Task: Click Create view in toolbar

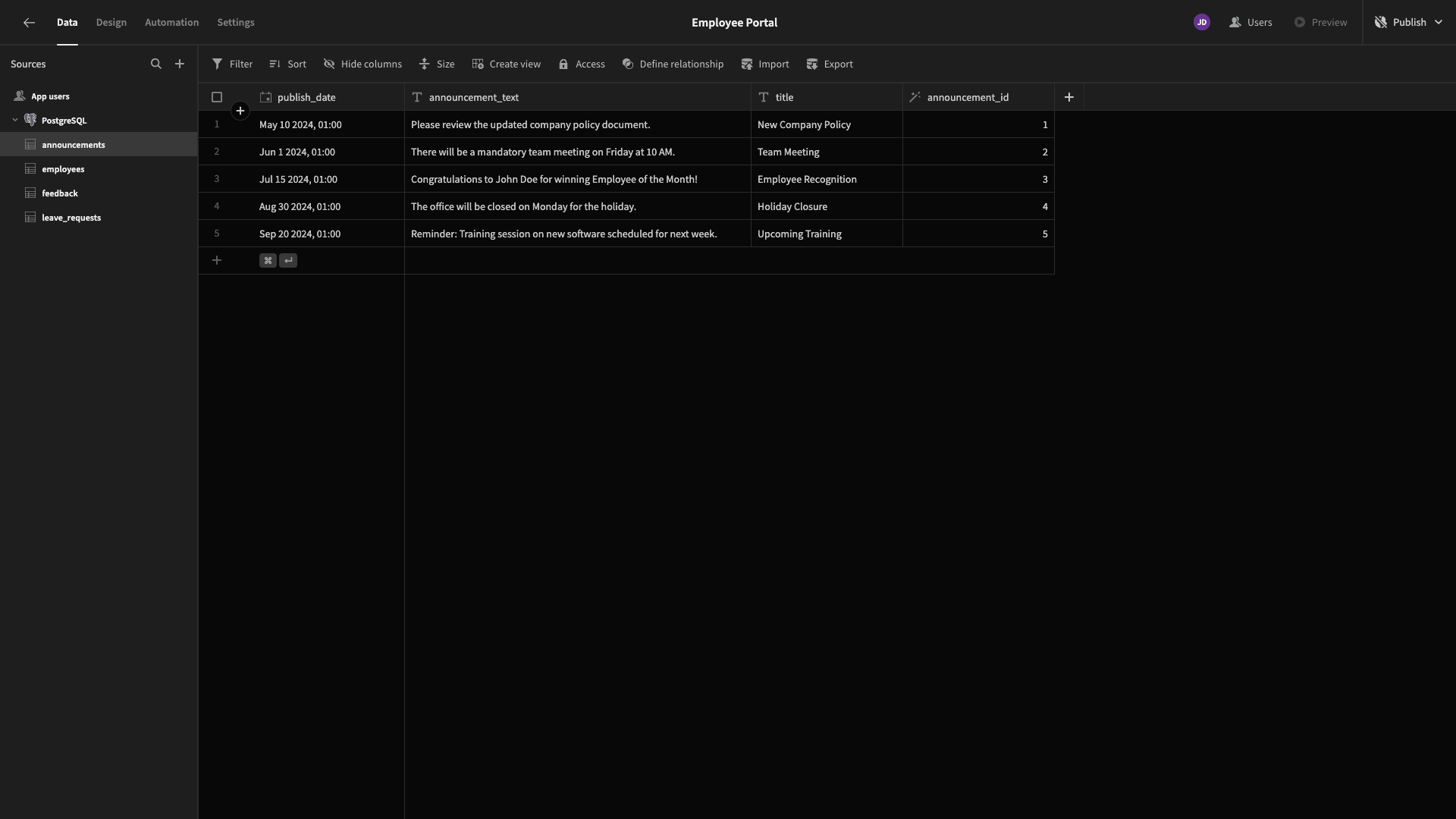Action: click(506, 64)
